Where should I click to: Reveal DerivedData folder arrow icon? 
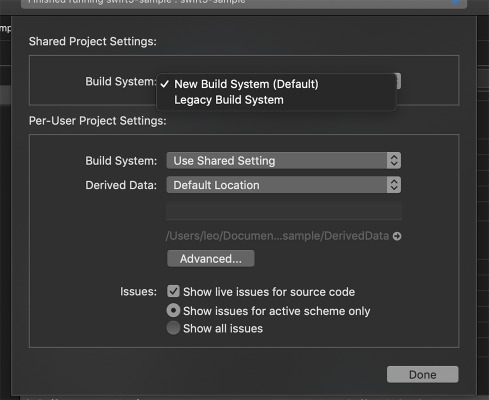[x=397, y=236]
